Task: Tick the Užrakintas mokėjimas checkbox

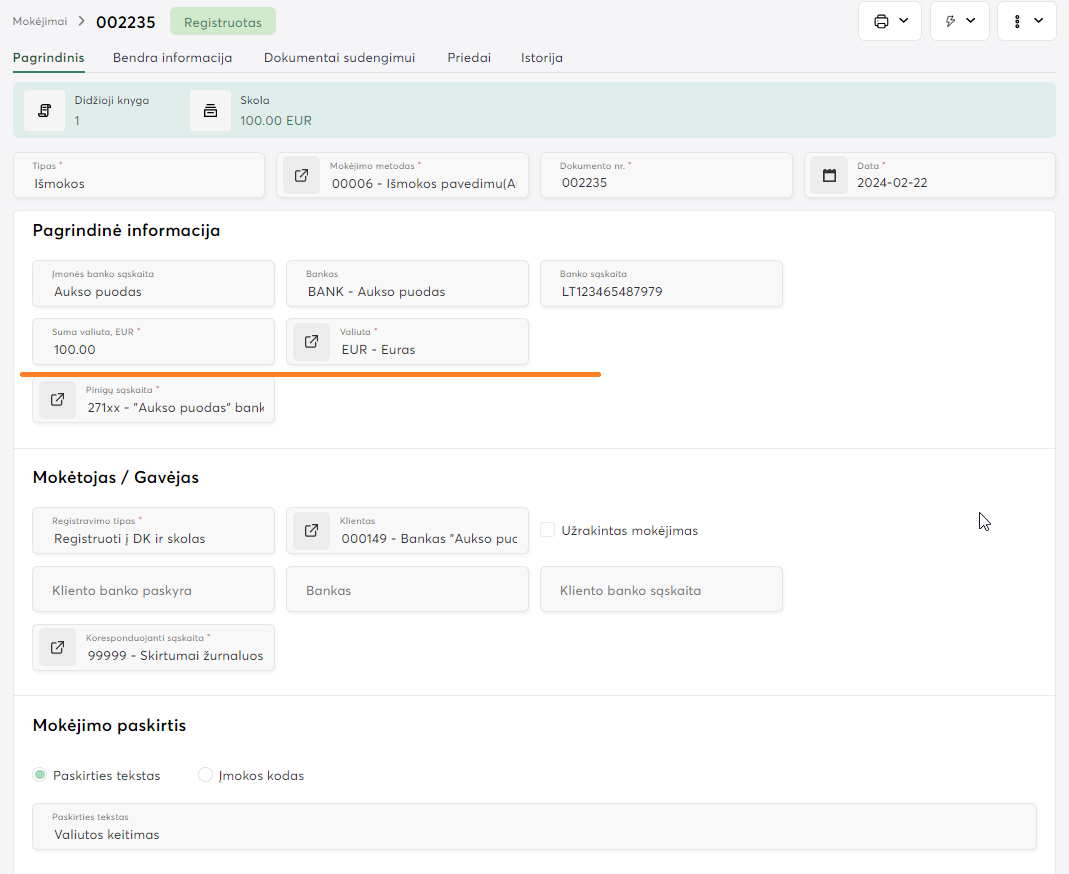Action: pyautogui.click(x=548, y=530)
